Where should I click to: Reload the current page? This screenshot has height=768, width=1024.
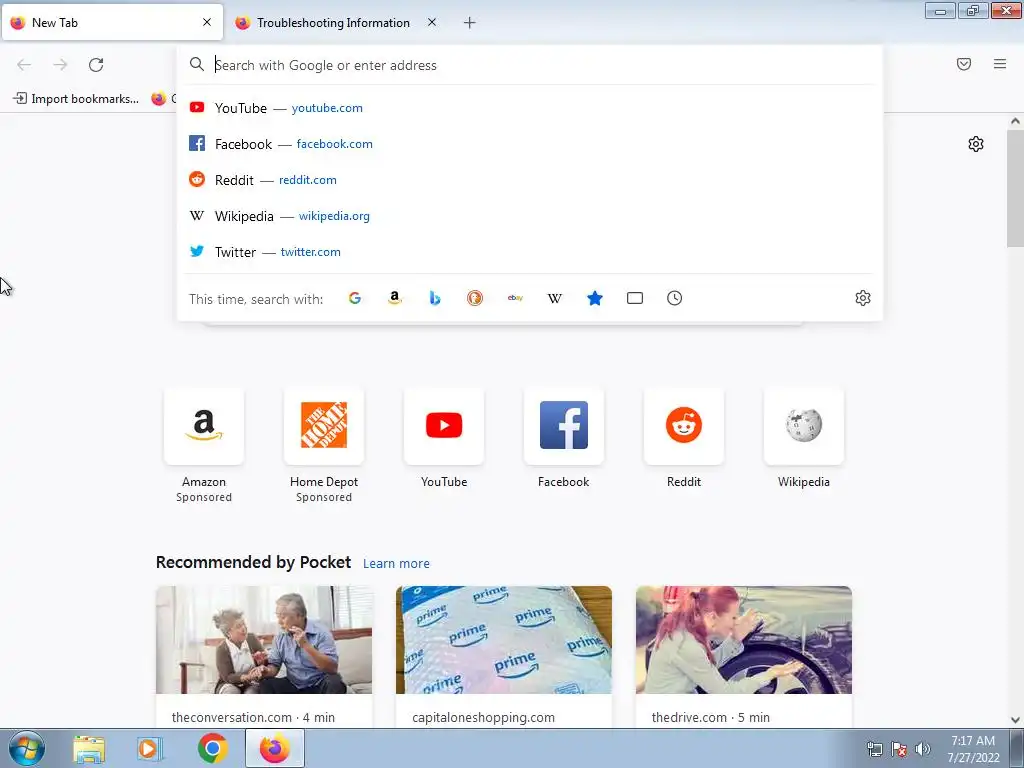[96, 65]
